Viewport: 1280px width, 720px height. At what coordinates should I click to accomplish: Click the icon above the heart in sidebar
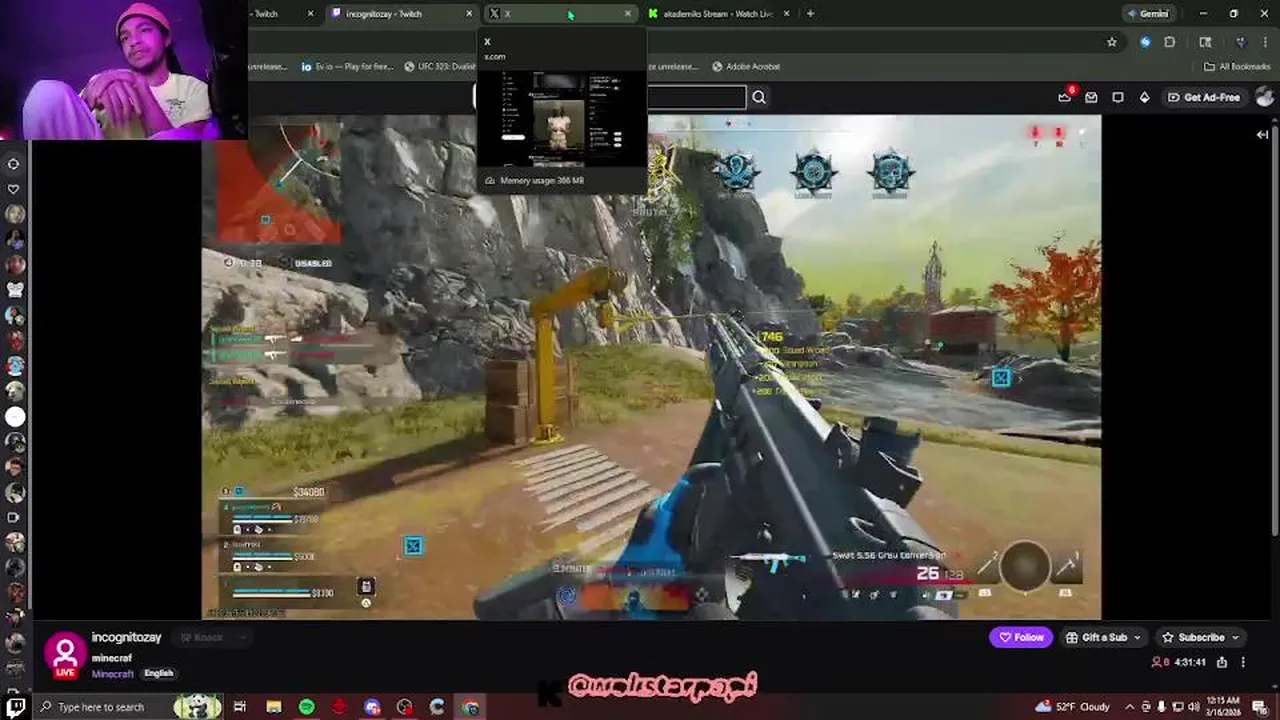click(14, 163)
